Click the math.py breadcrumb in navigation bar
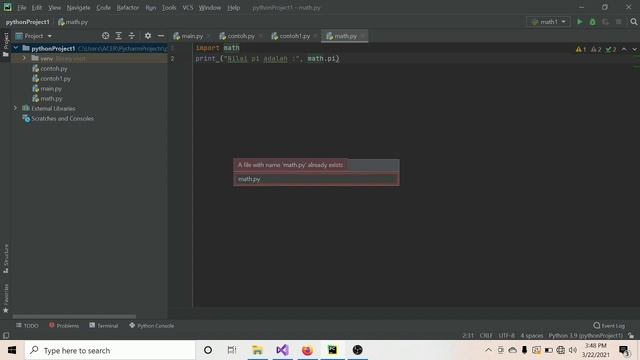Viewport: 640px width, 360px height. pyautogui.click(x=73, y=22)
